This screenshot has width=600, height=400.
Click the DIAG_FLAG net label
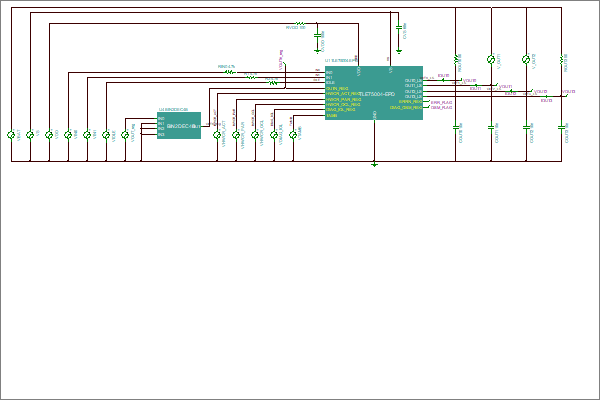point(442,108)
